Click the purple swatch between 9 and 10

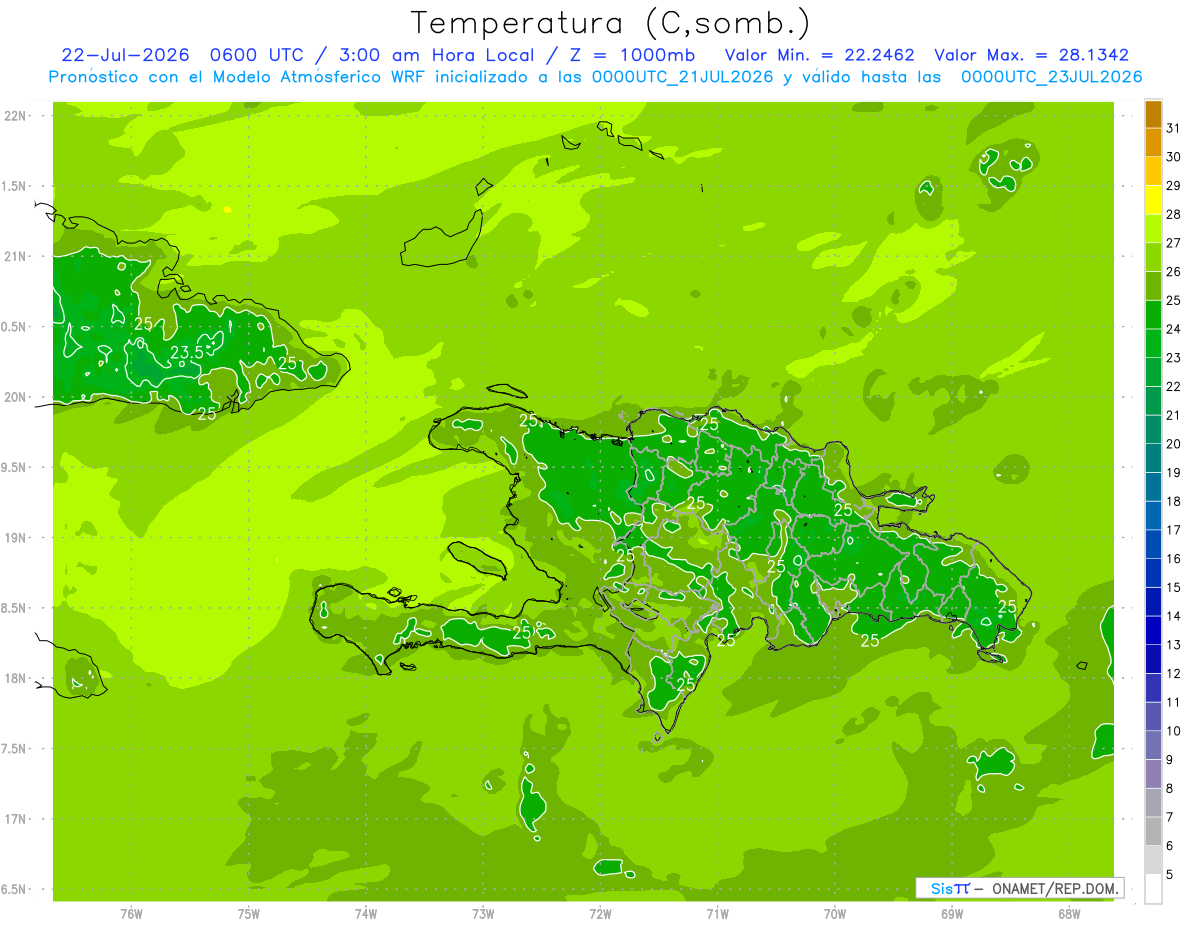[x=1153, y=745]
